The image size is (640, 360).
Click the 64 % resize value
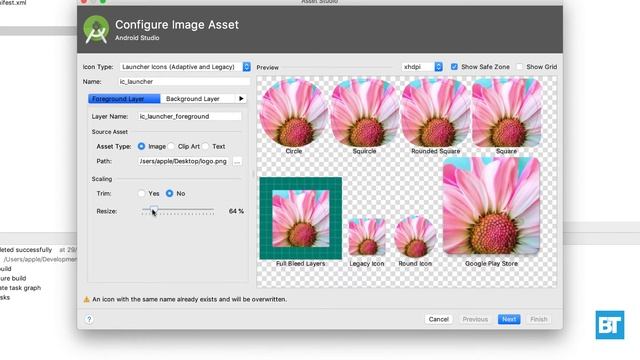coord(236,211)
